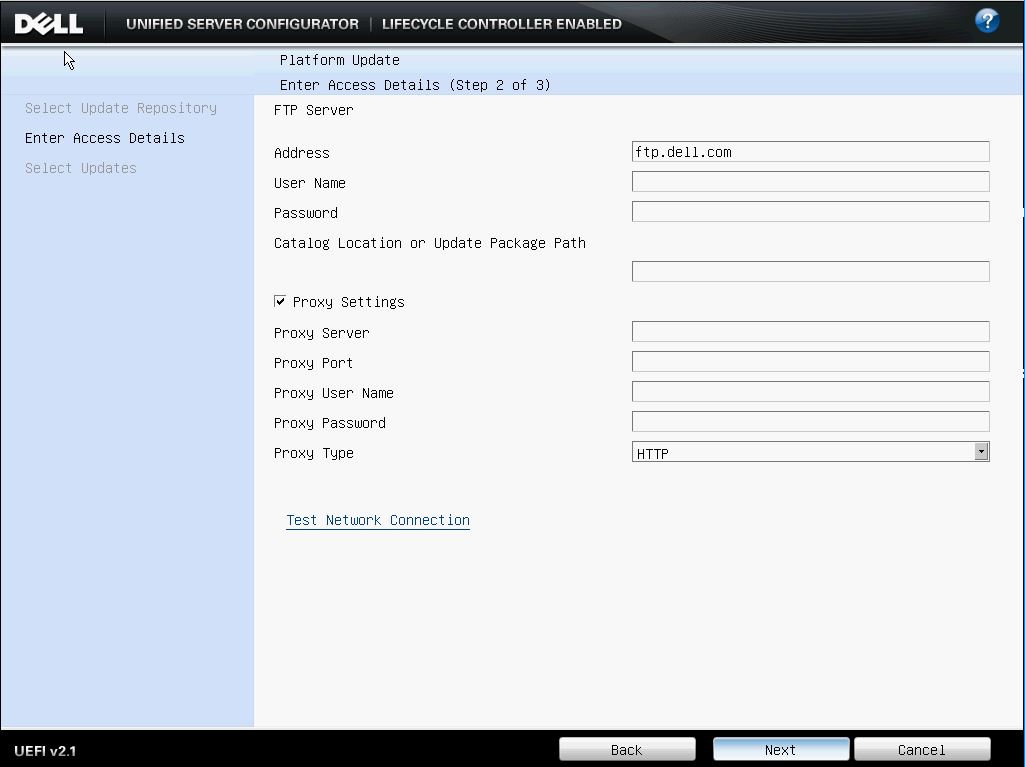Click the Password input field
This screenshot has width=1025, height=767.
coord(810,211)
